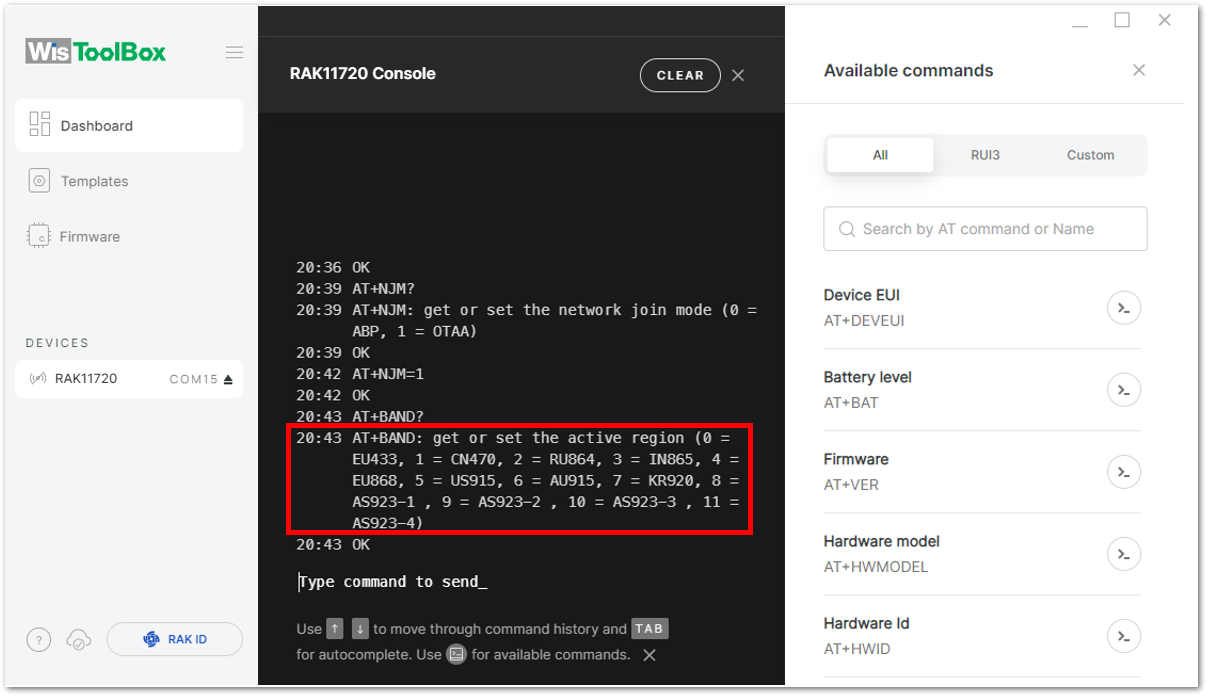This screenshot has width=1207, height=696.
Task: Click the search magnifier icon
Action: click(847, 229)
